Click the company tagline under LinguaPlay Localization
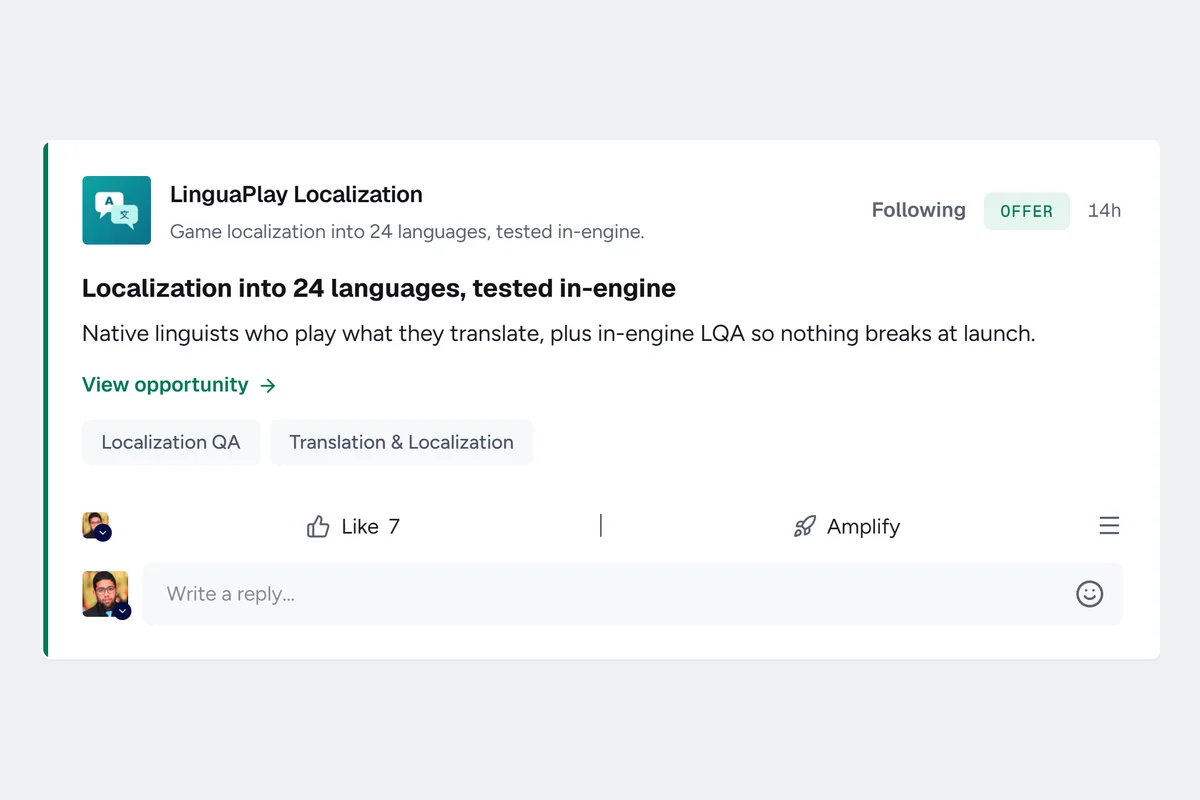 click(407, 232)
